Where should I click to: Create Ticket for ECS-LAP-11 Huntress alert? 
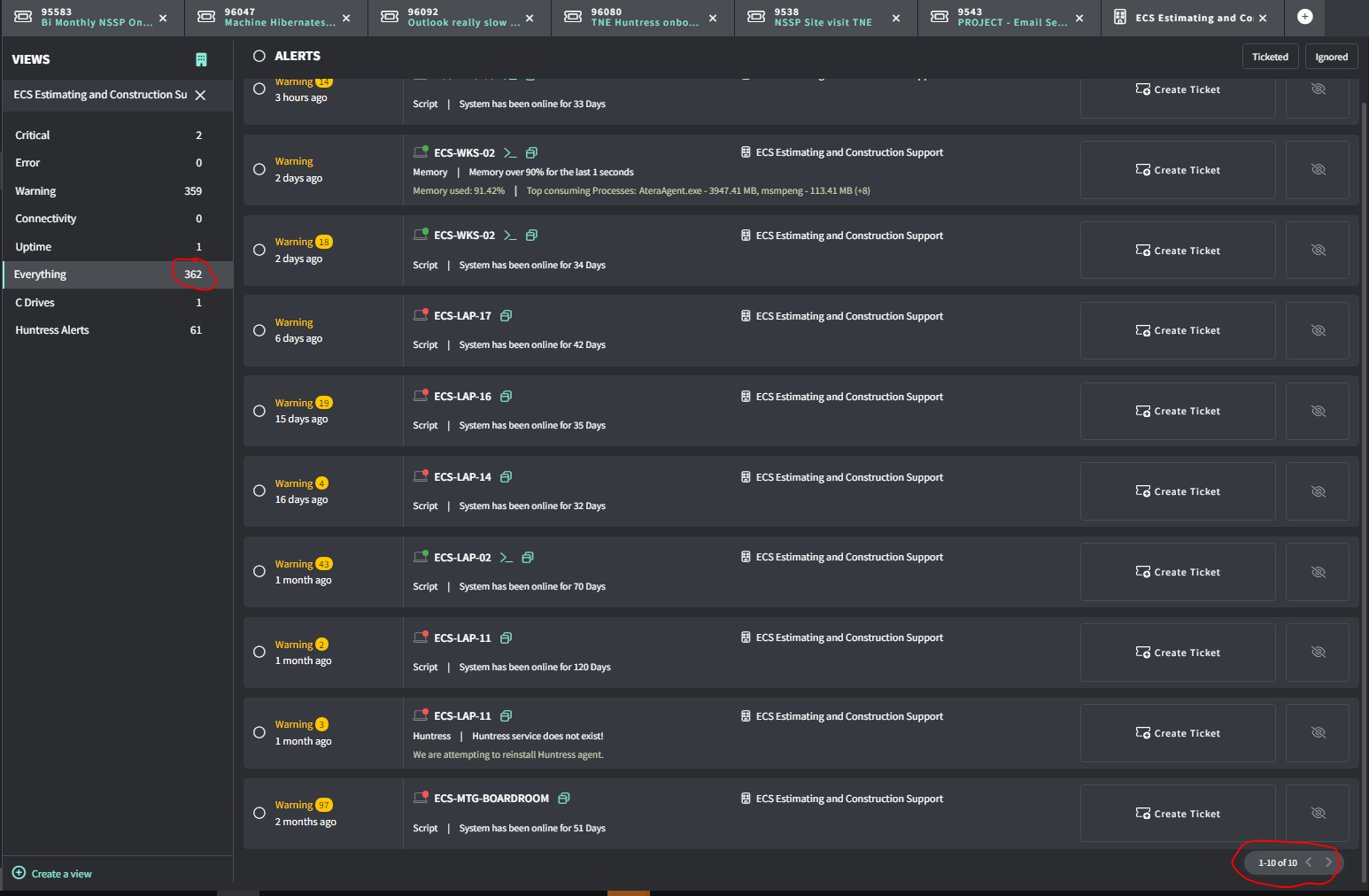tap(1178, 733)
